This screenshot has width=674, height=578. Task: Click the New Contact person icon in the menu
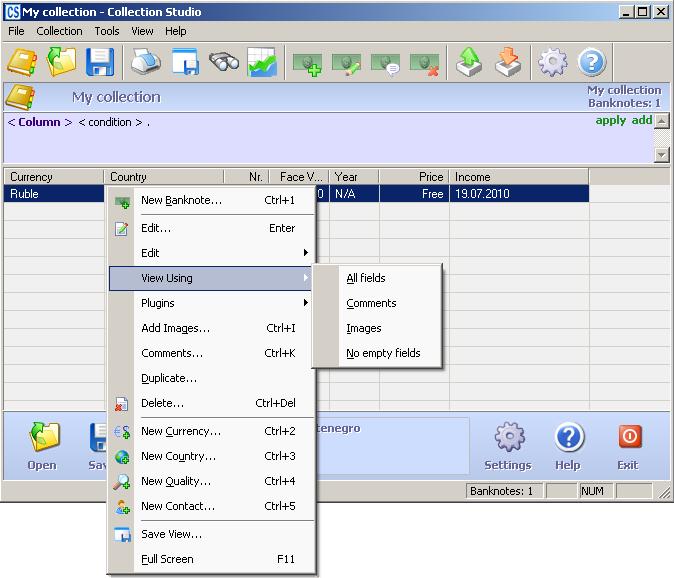122,507
